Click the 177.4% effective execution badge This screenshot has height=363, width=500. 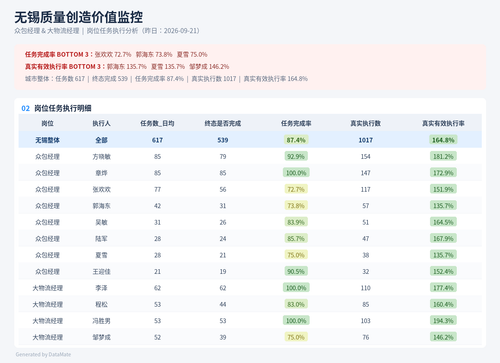tap(443, 288)
